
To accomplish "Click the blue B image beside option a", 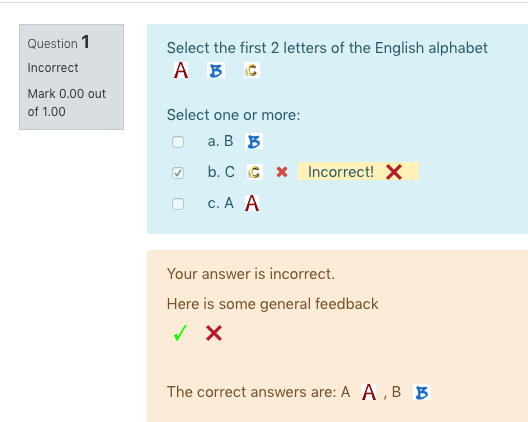I will click(254, 141).
